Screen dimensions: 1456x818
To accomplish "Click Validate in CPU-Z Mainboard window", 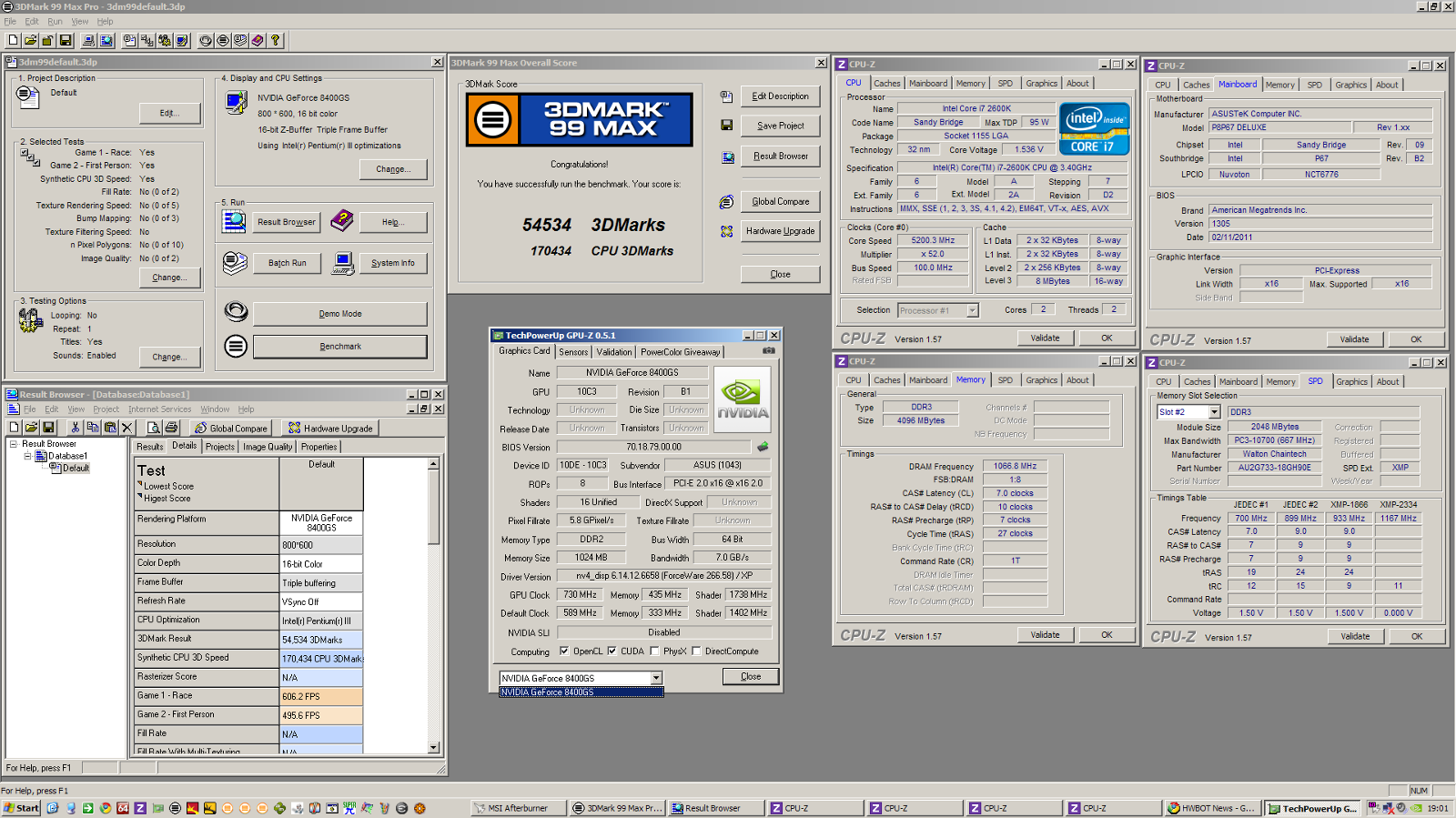I will coord(1354,339).
